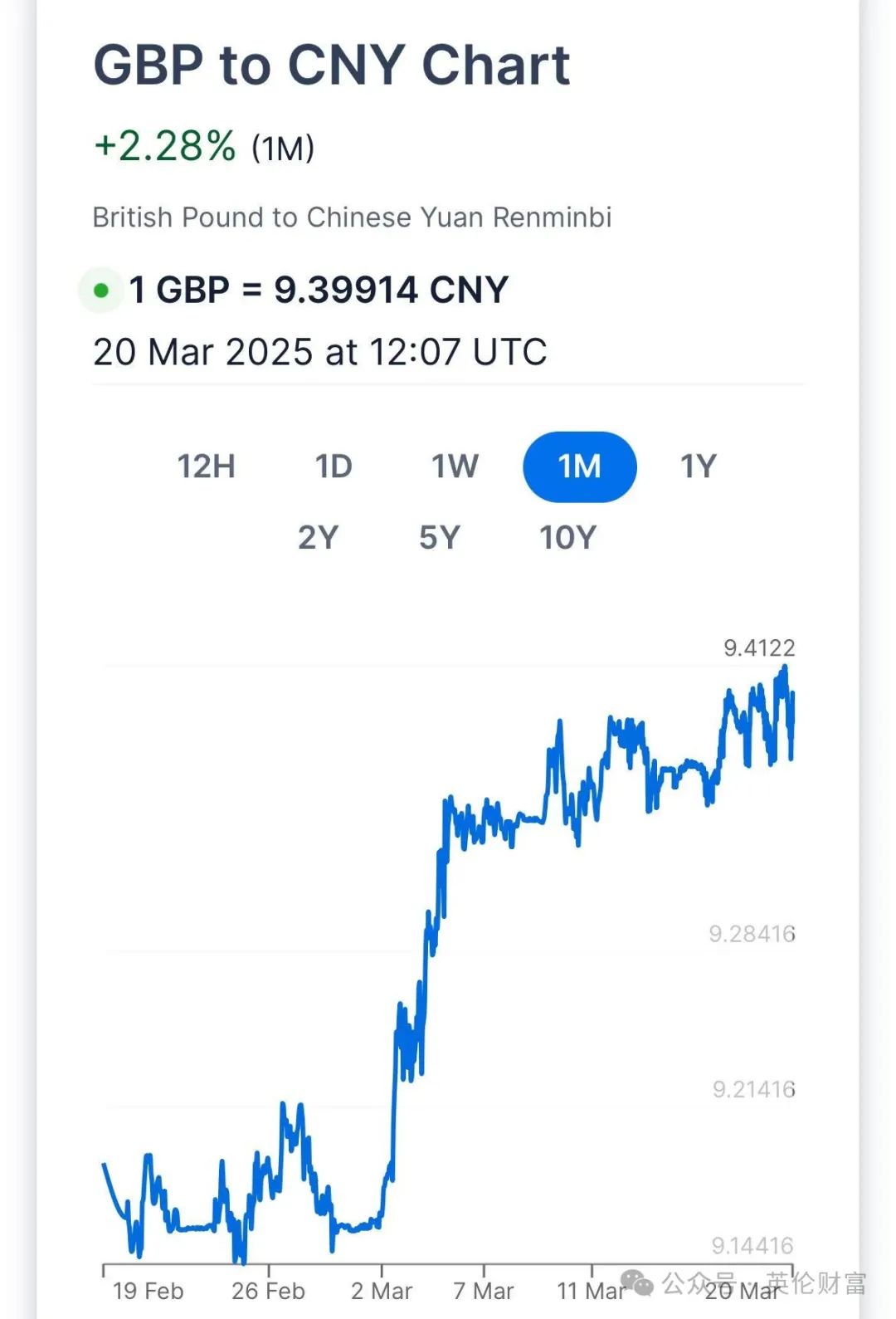
Task: Click the 7 Mar axis tick label
Action: pyautogui.click(x=483, y=1291)
